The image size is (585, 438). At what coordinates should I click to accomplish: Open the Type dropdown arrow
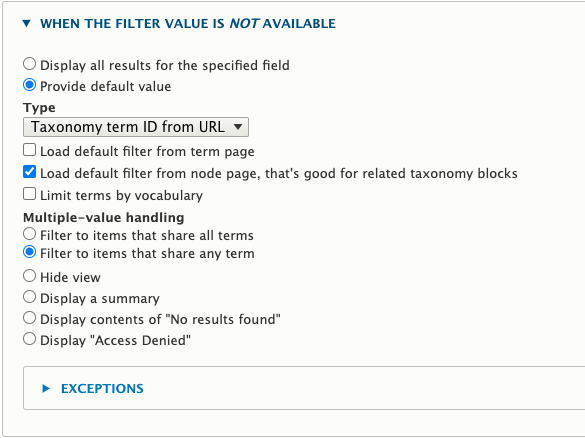click(238, 127)
